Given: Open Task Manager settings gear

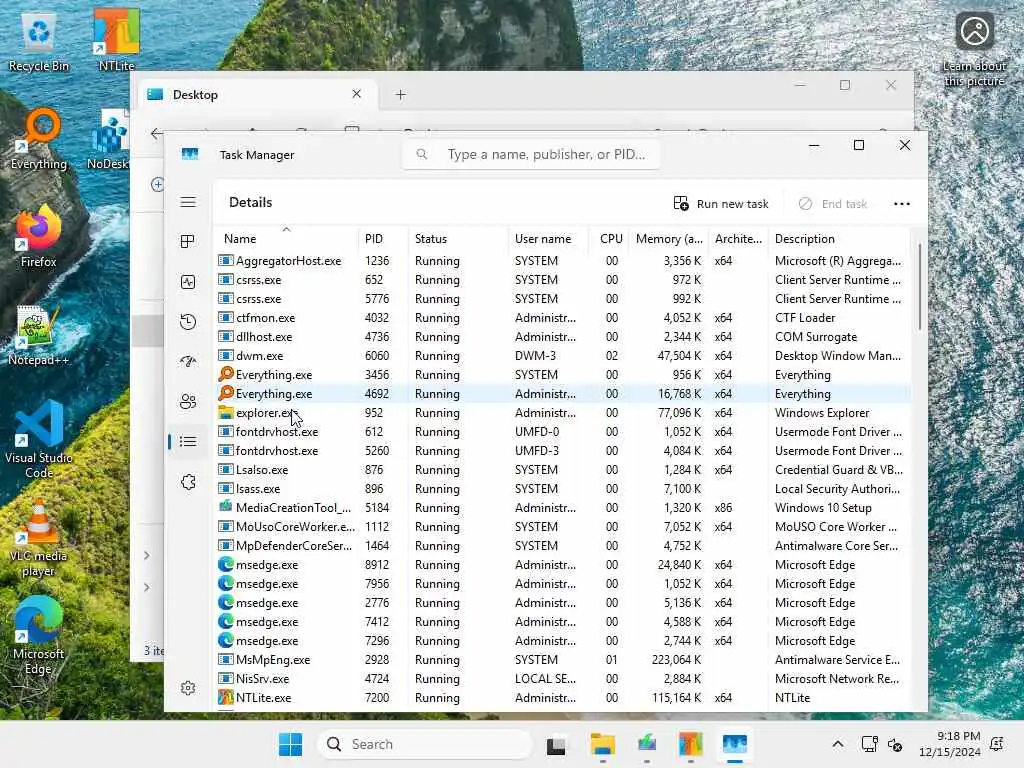Looking at the screenshot, I should (188, 688).
